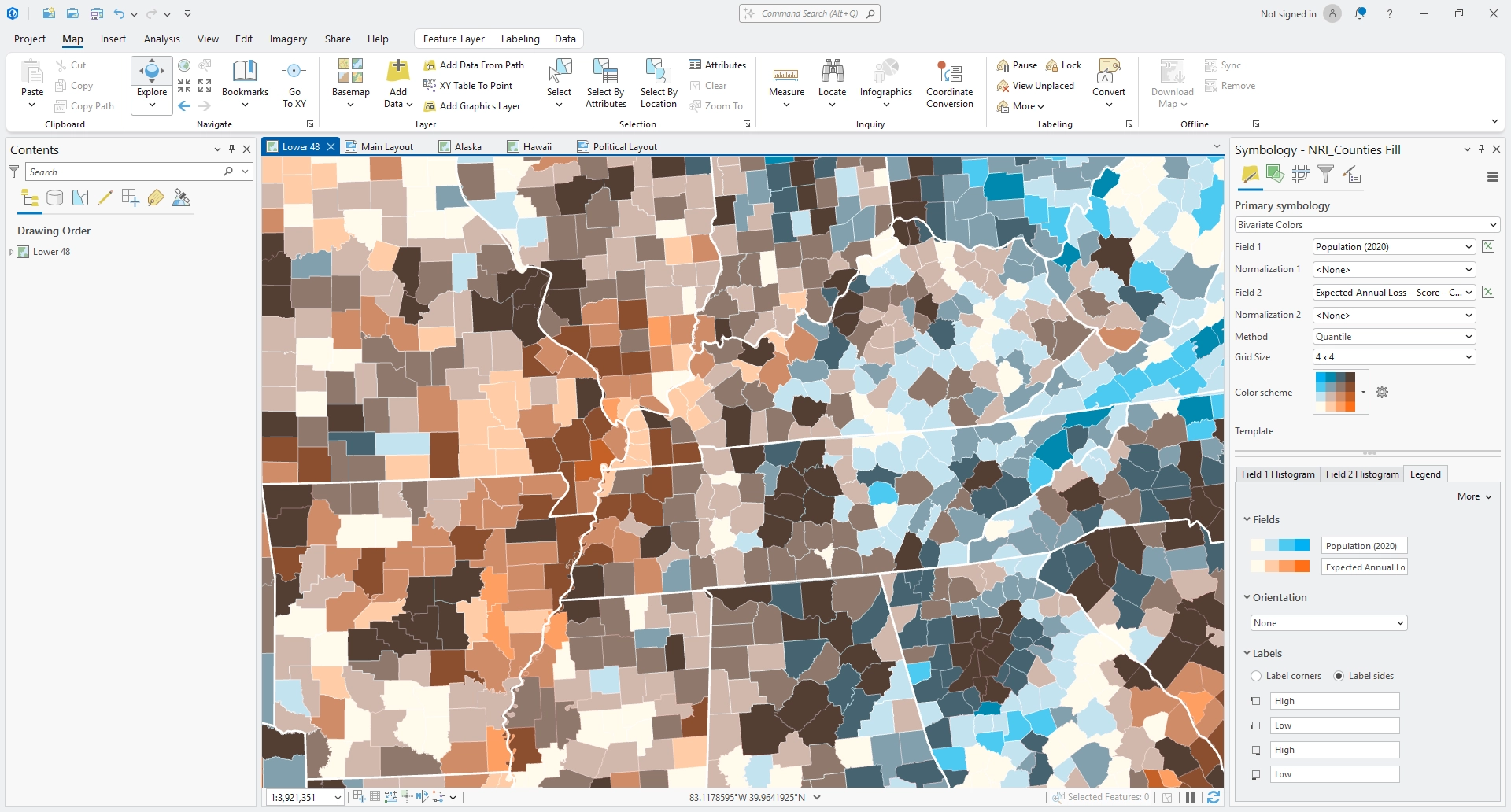Open the Method Quantile dropdown
This screenshot has height=812, width=1511.
(x=1394, y=337)
